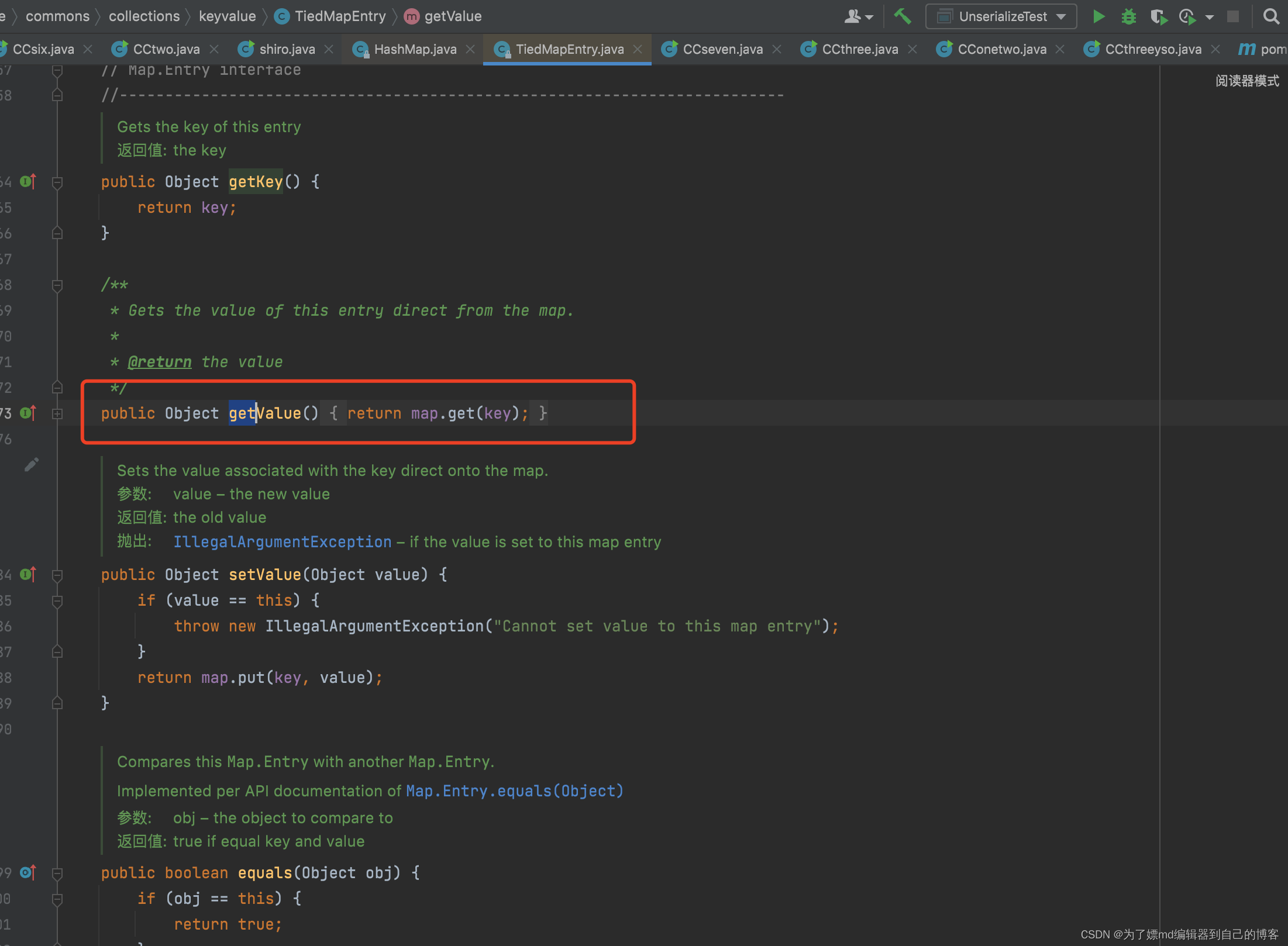Image resolution: width=1288 pixels, height=946 pixels.
Task: Click the keyvalue breadcrumb
Action: 228,16
